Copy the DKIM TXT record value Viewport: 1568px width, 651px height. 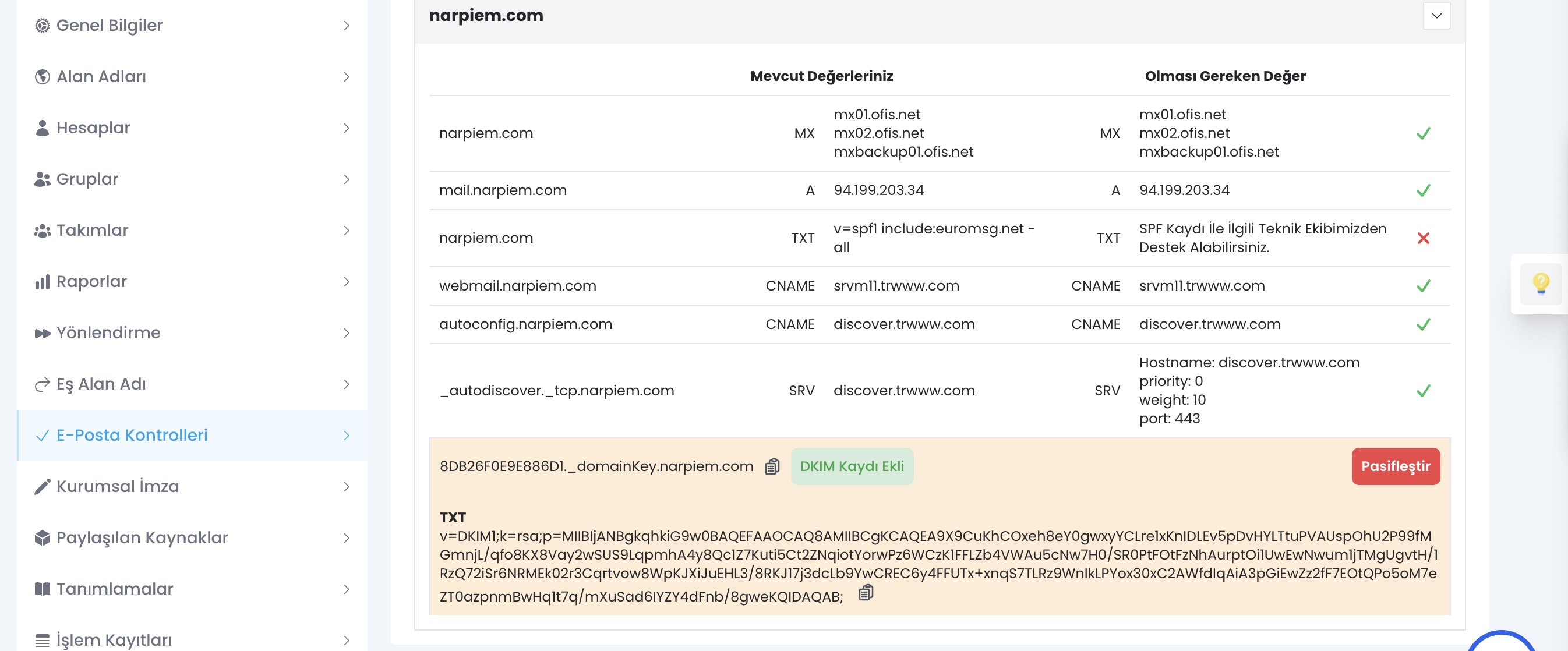[866, 592]
